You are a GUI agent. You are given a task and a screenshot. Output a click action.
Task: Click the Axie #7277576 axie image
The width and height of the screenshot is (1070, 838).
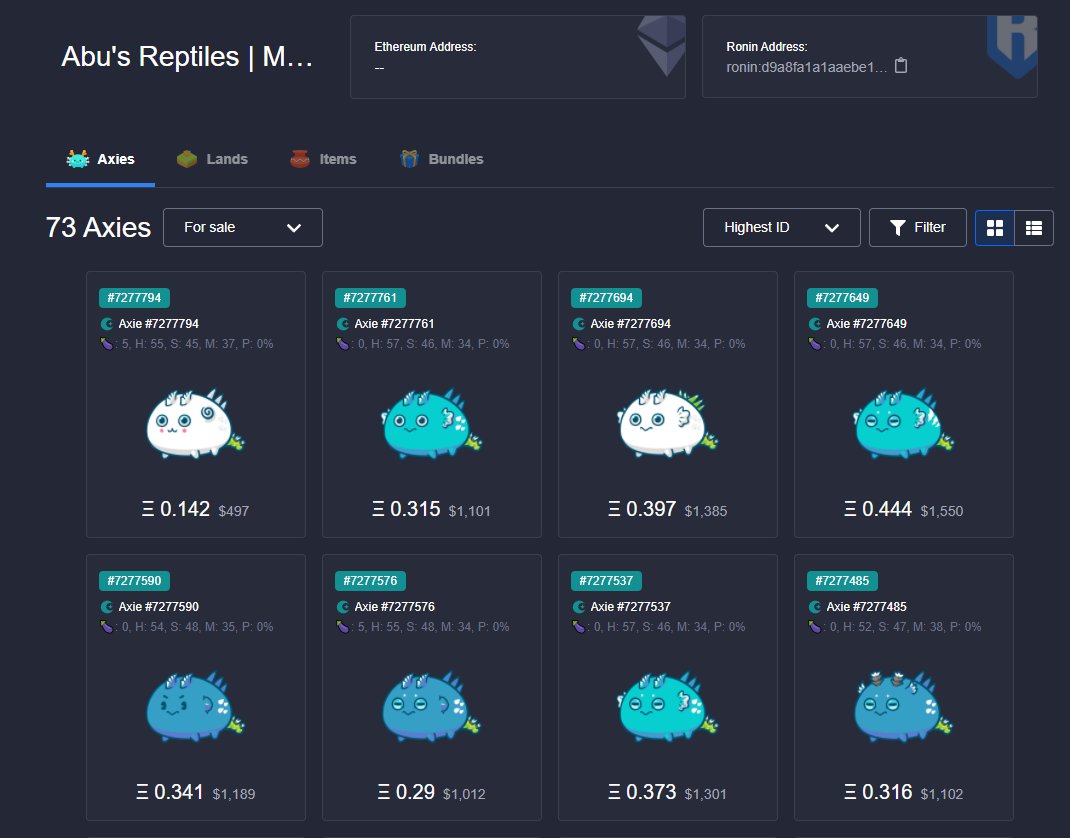[431, 706]
